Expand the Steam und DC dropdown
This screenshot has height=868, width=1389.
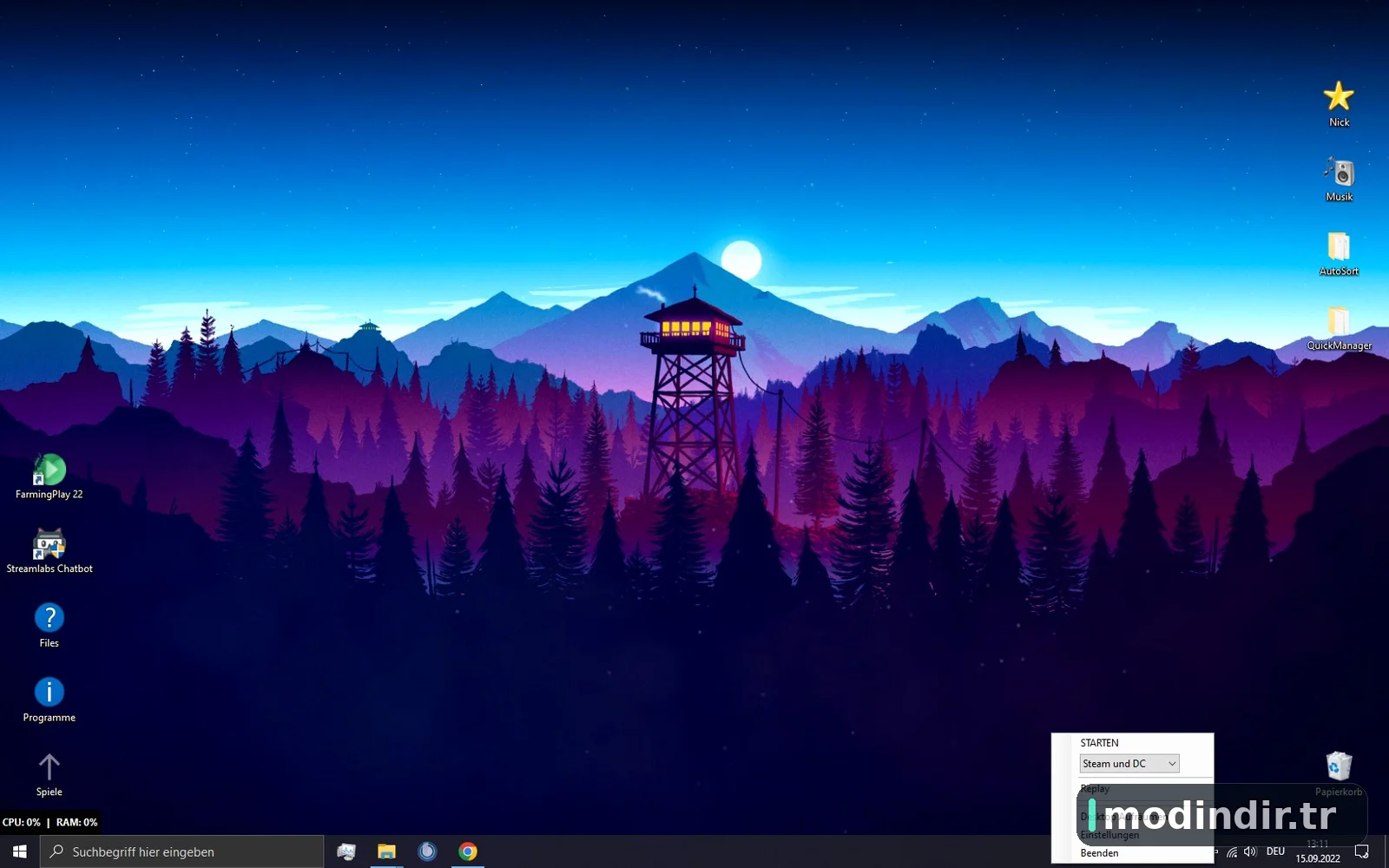[1129, 764]
